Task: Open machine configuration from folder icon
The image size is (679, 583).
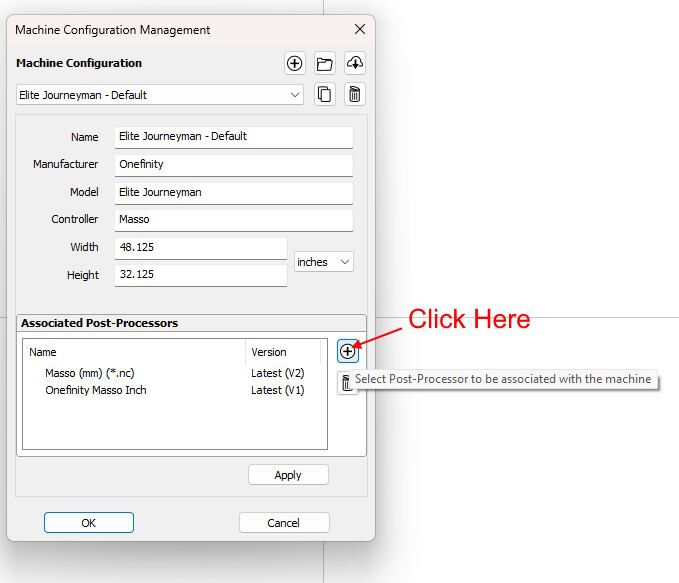Action: 324,64
